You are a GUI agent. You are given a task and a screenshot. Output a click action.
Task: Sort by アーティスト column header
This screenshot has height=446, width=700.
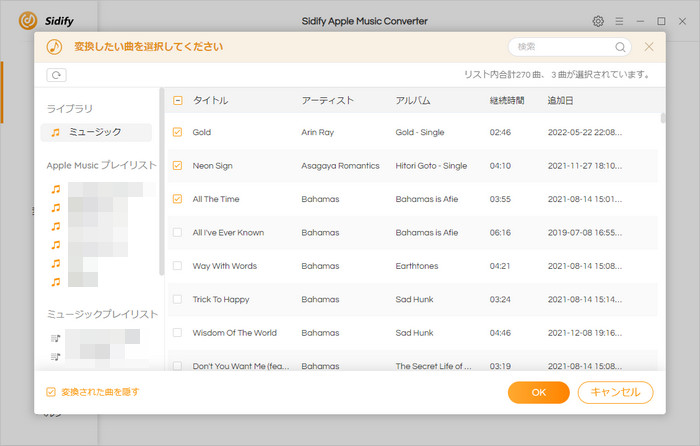click(x=327, y=100)
